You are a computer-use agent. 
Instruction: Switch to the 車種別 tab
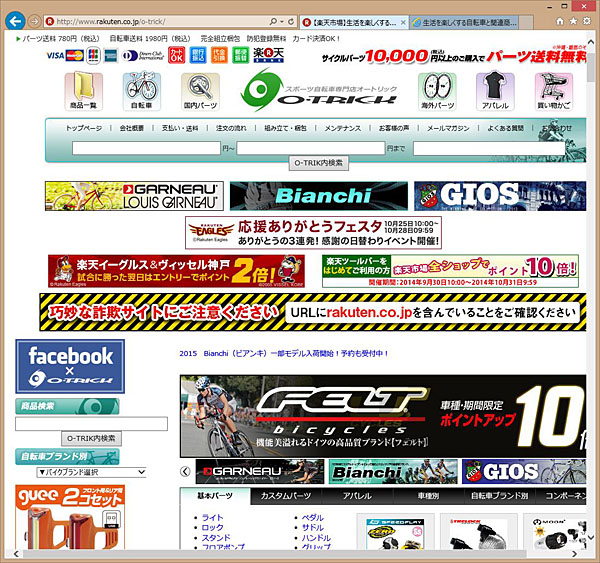428,496
